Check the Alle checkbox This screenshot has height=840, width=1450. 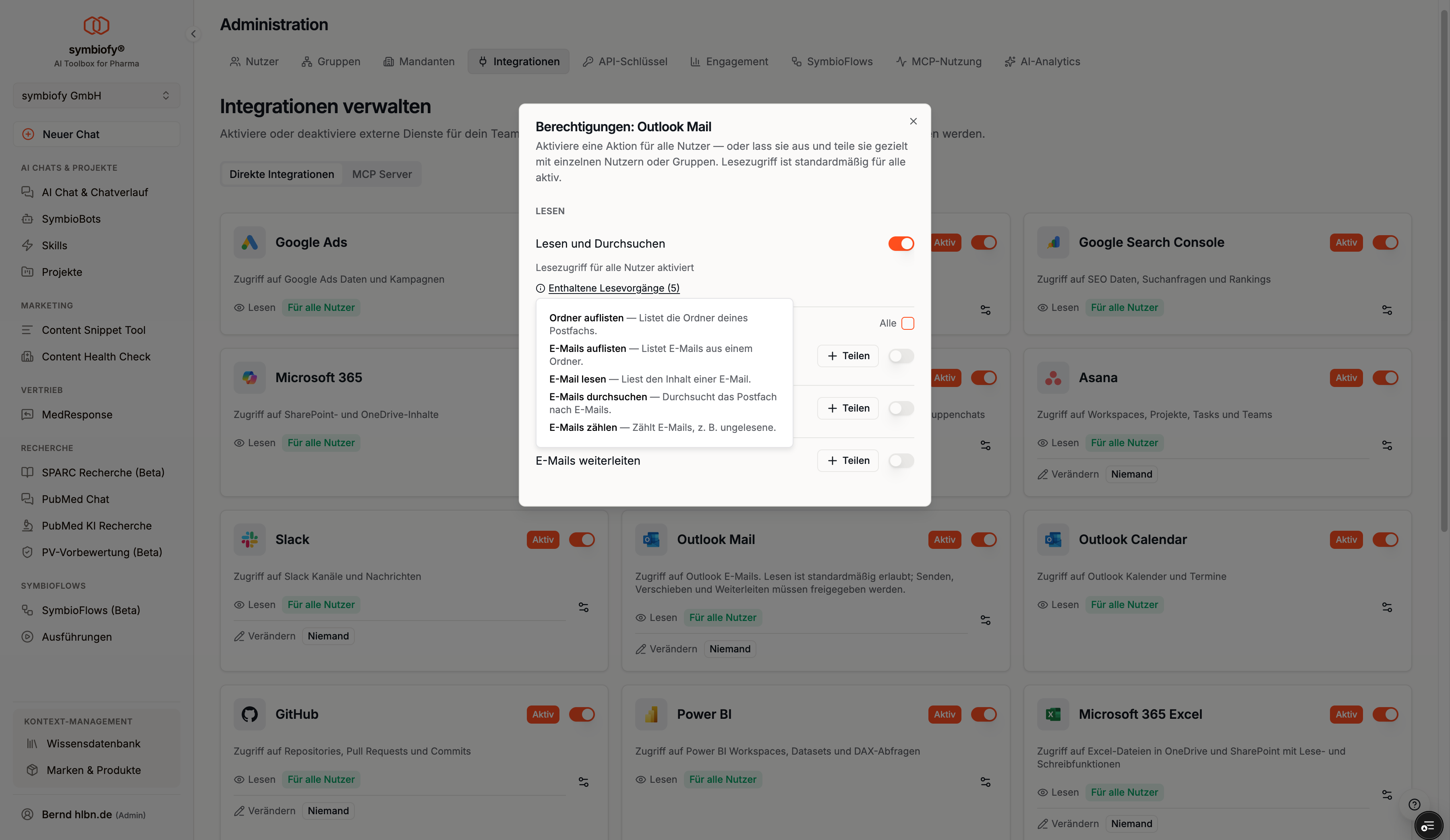point(907,323)
